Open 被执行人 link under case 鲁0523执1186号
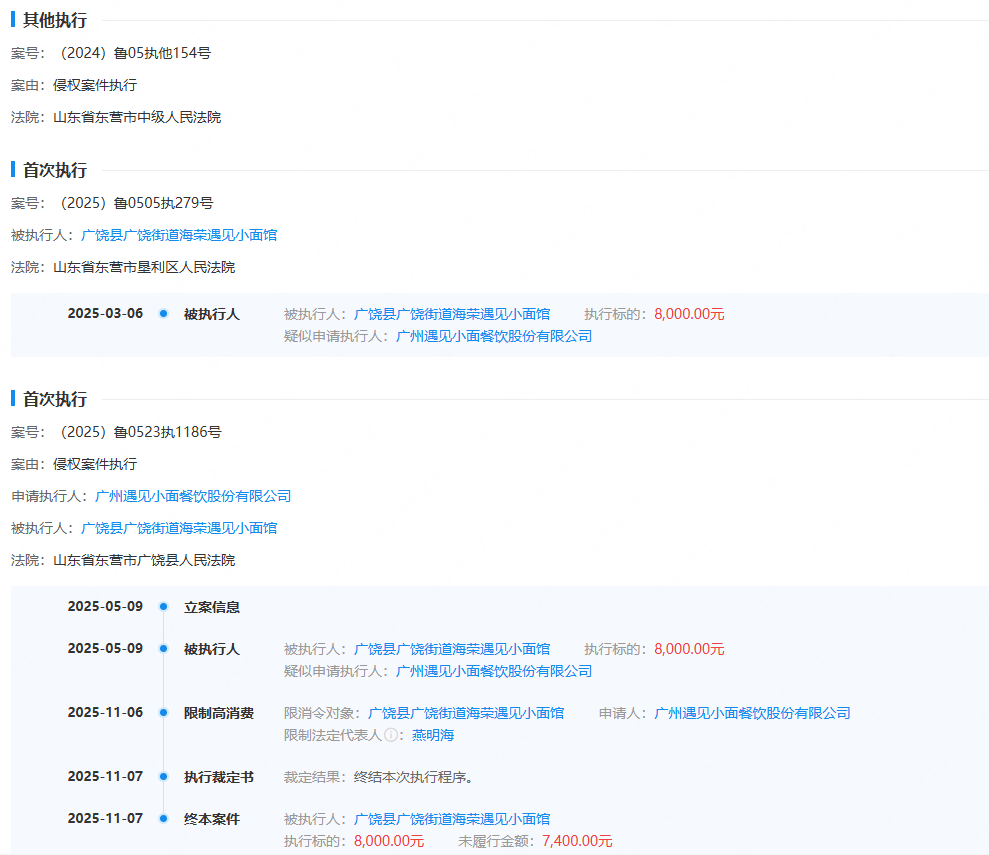The width and height of the screenshot is (989, 855). tap(179, 528)
